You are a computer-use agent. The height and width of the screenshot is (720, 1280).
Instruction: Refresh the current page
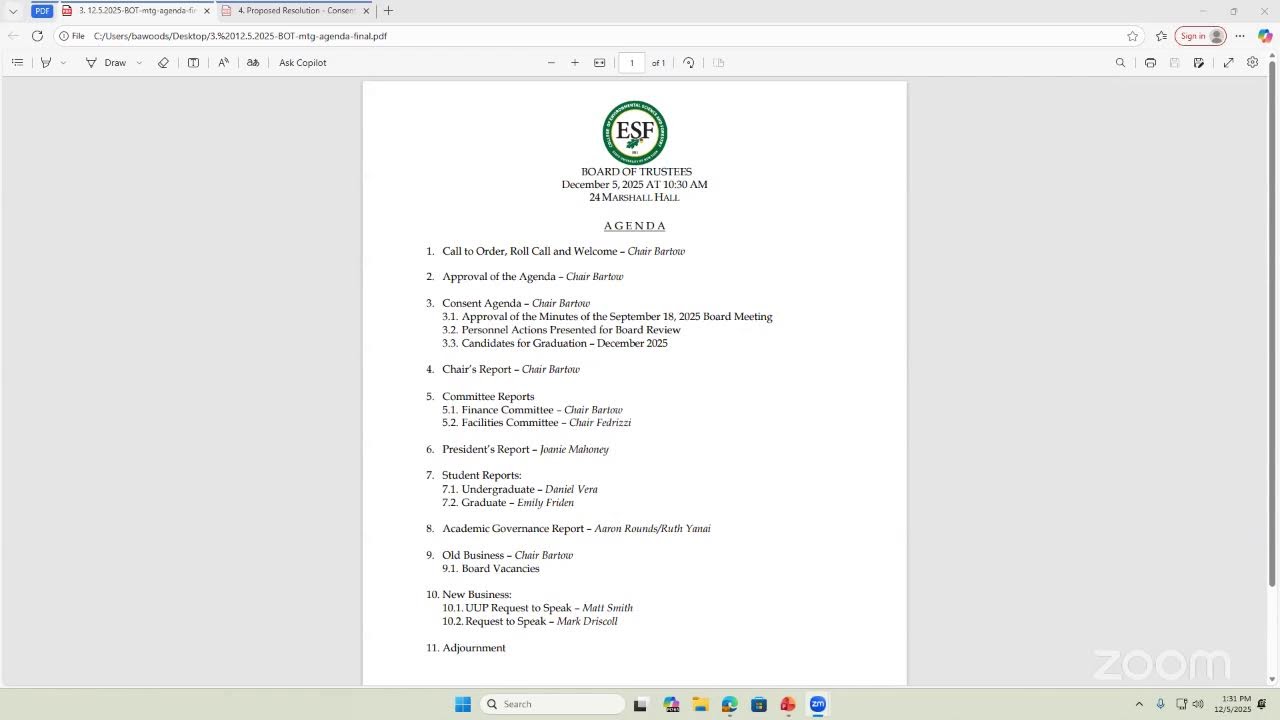37,36
